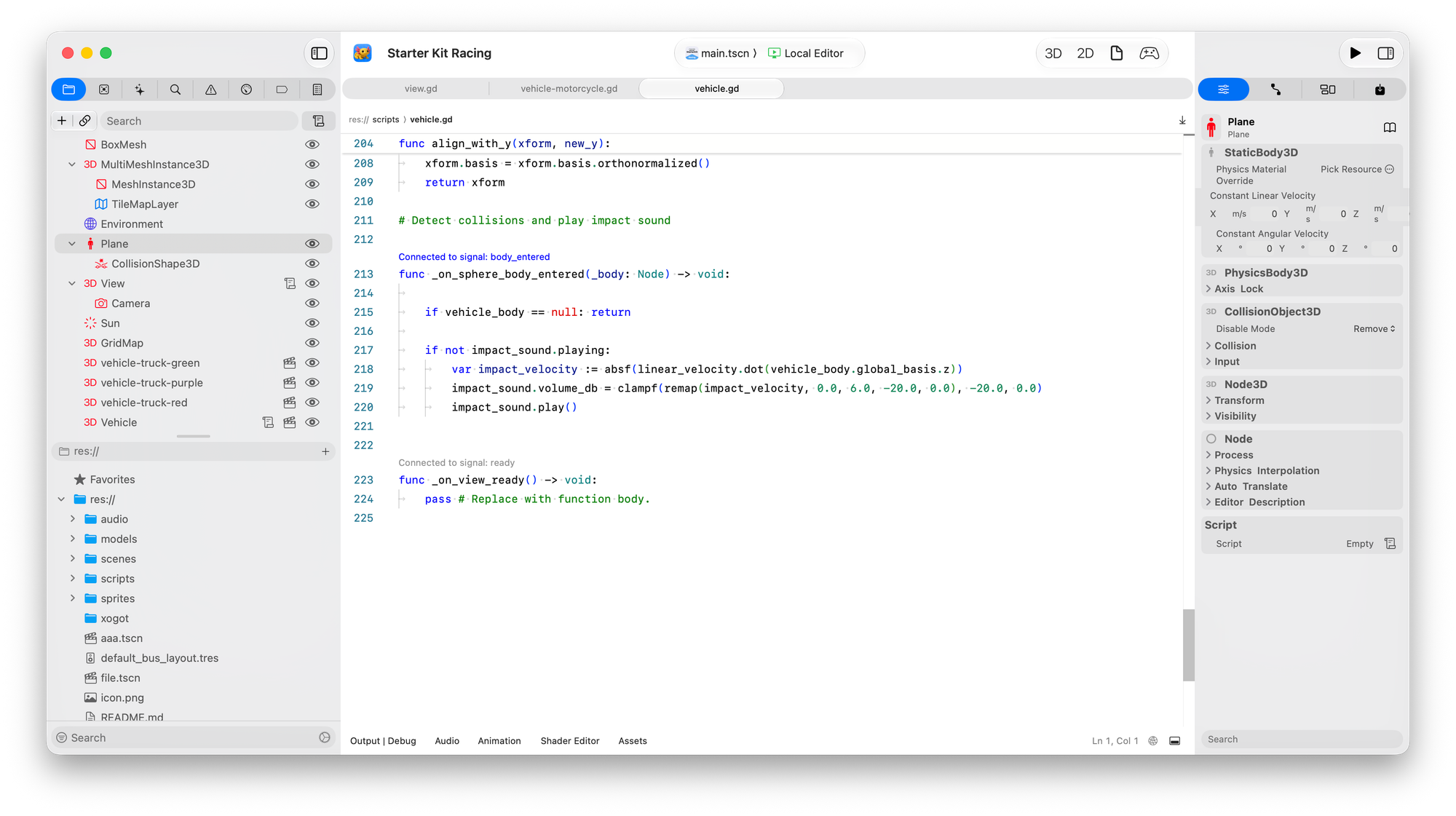Switch to the view.gd tab
The image size is (1456, 816).
pos(421,89)
